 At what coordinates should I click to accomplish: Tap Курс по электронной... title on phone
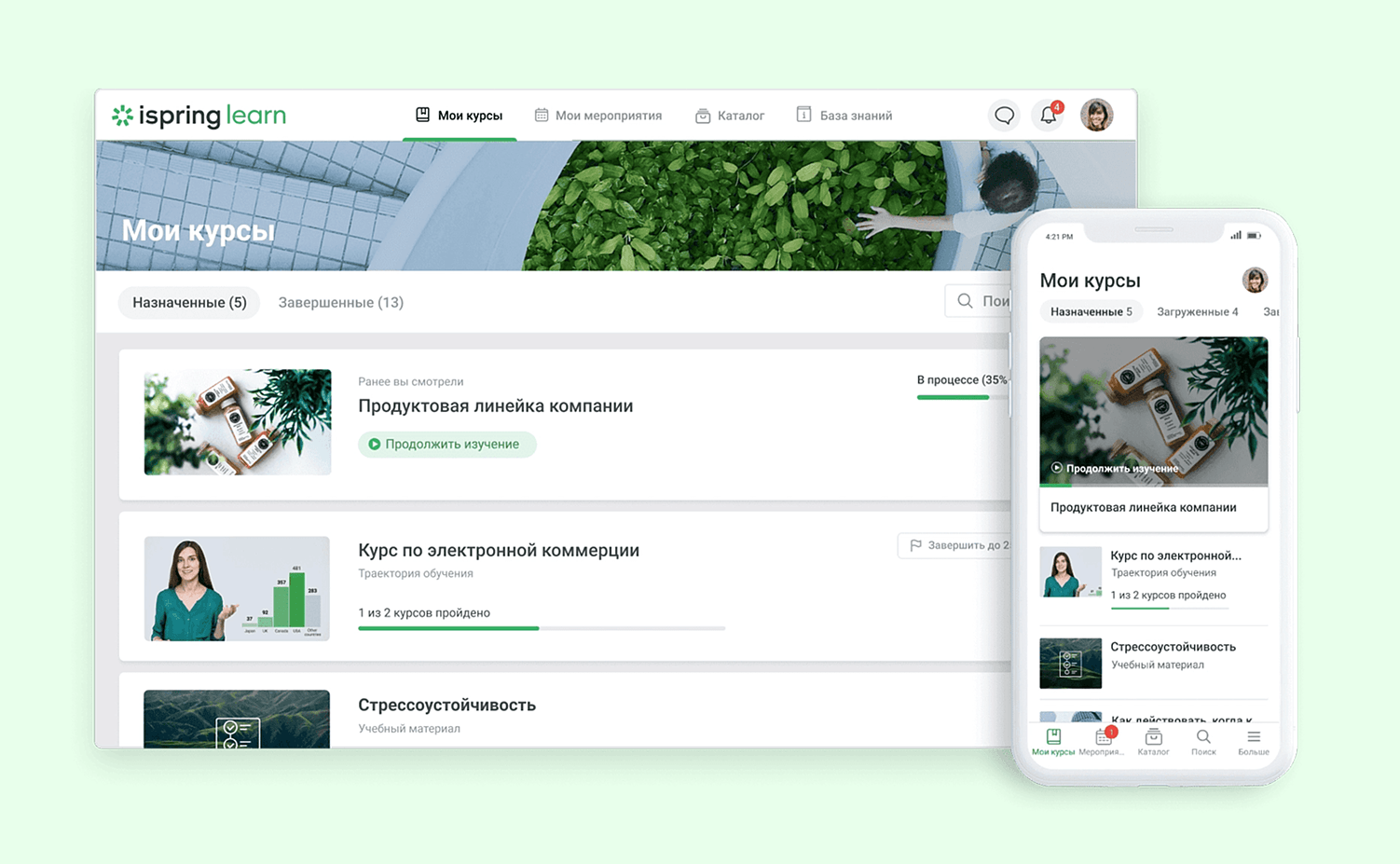1176,555
